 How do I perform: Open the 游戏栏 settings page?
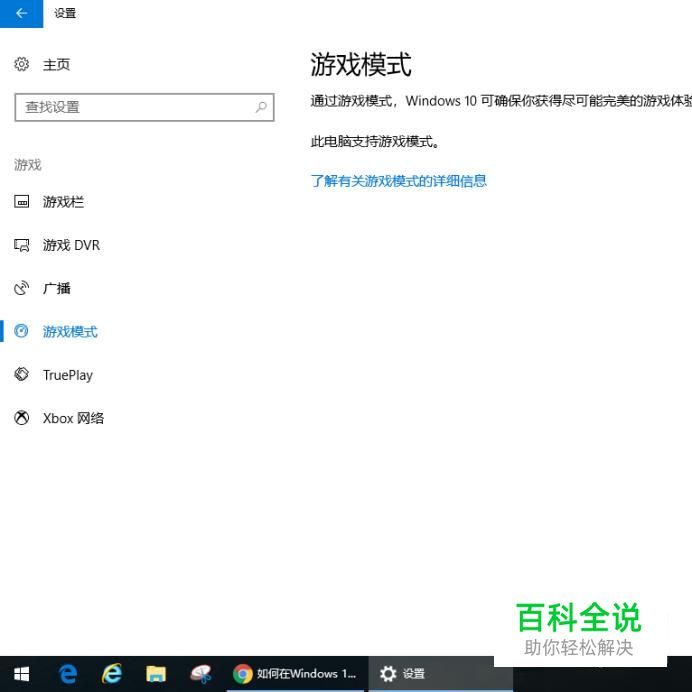coord(63,202)
